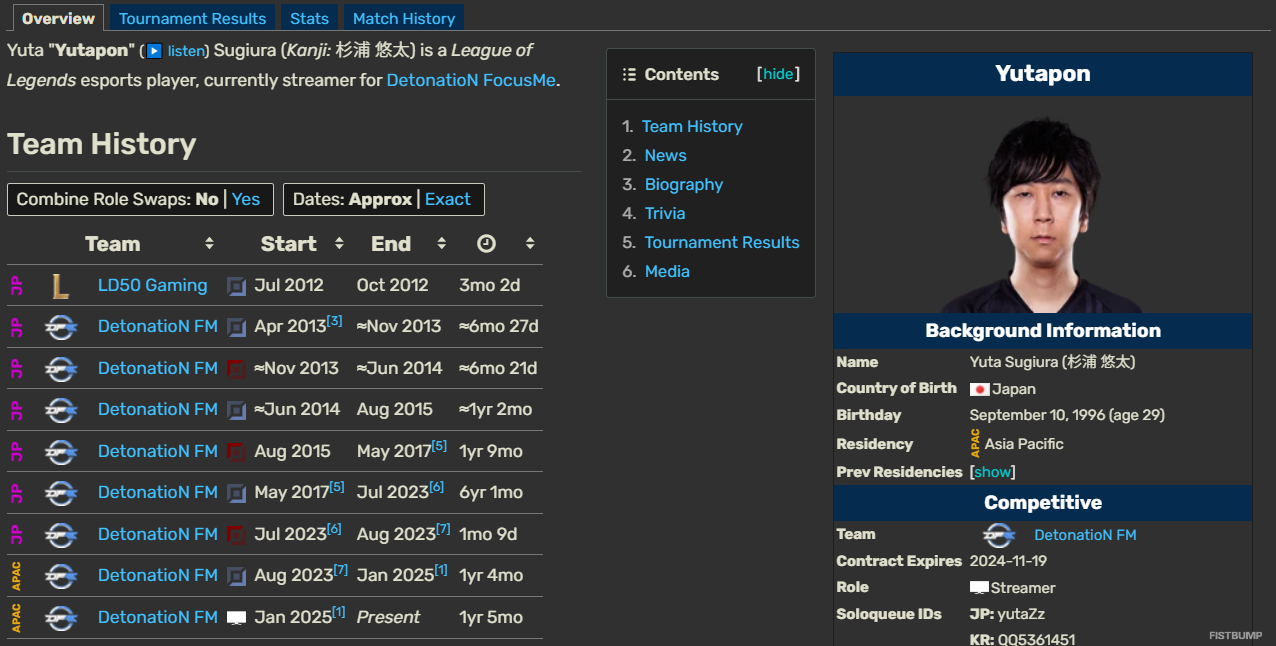Click the clock duration column header icon
Viewport: 1276px width, 646px height.
[485, 244]
